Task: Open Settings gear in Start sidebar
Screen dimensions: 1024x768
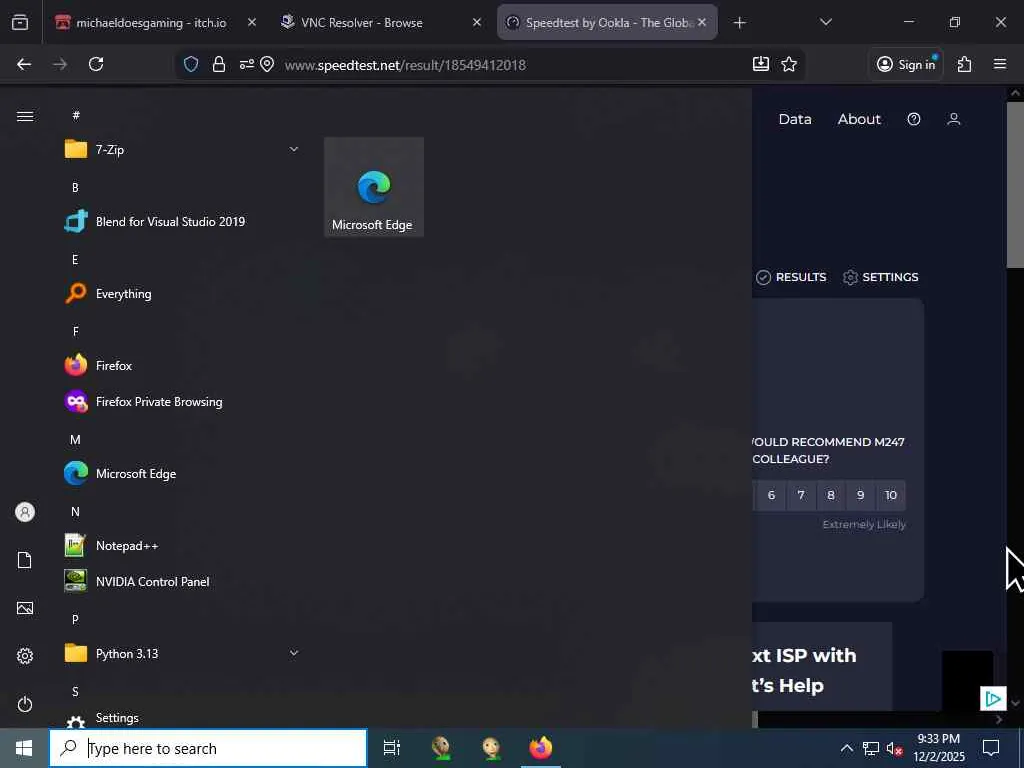Action: pyautogui.click(x=25, y=656)
